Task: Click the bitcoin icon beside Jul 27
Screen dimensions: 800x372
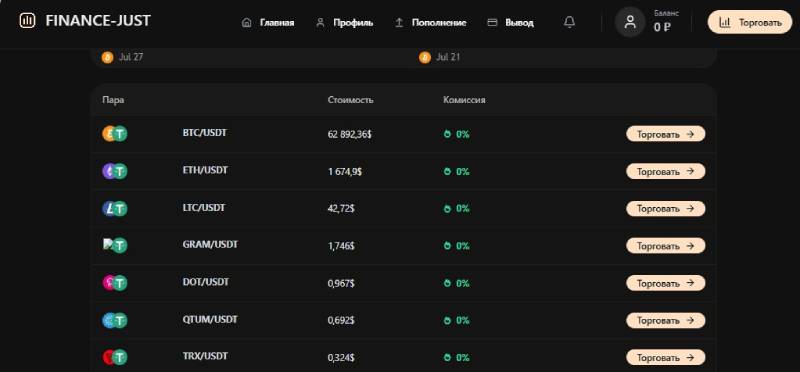Action: coord(107,57)
